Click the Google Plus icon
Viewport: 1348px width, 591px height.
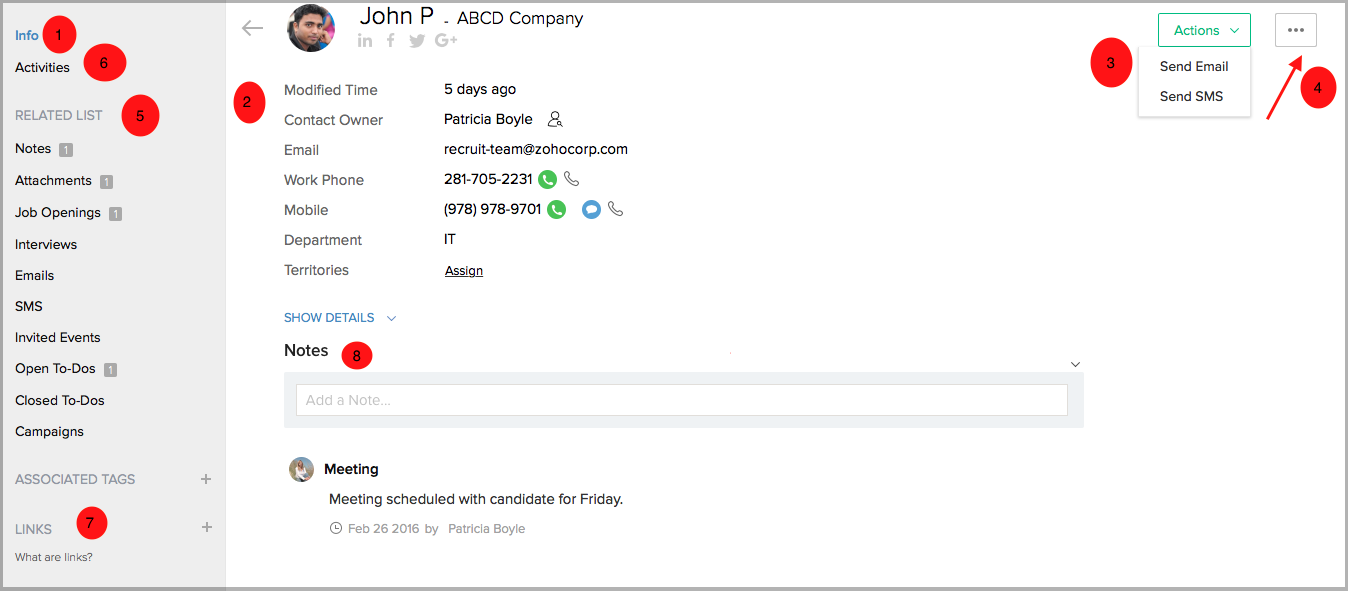pyautogui.click(x=446, y=41)
